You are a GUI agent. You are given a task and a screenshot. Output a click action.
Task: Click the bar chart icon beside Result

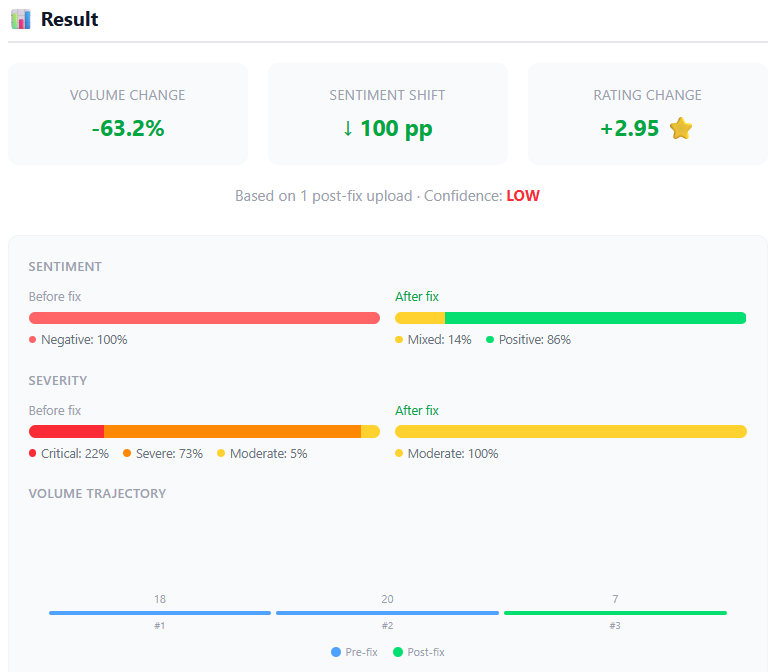21,19
